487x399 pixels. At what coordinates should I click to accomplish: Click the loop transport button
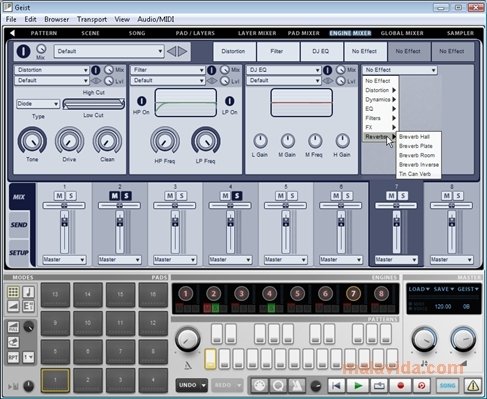pos(379,386)
